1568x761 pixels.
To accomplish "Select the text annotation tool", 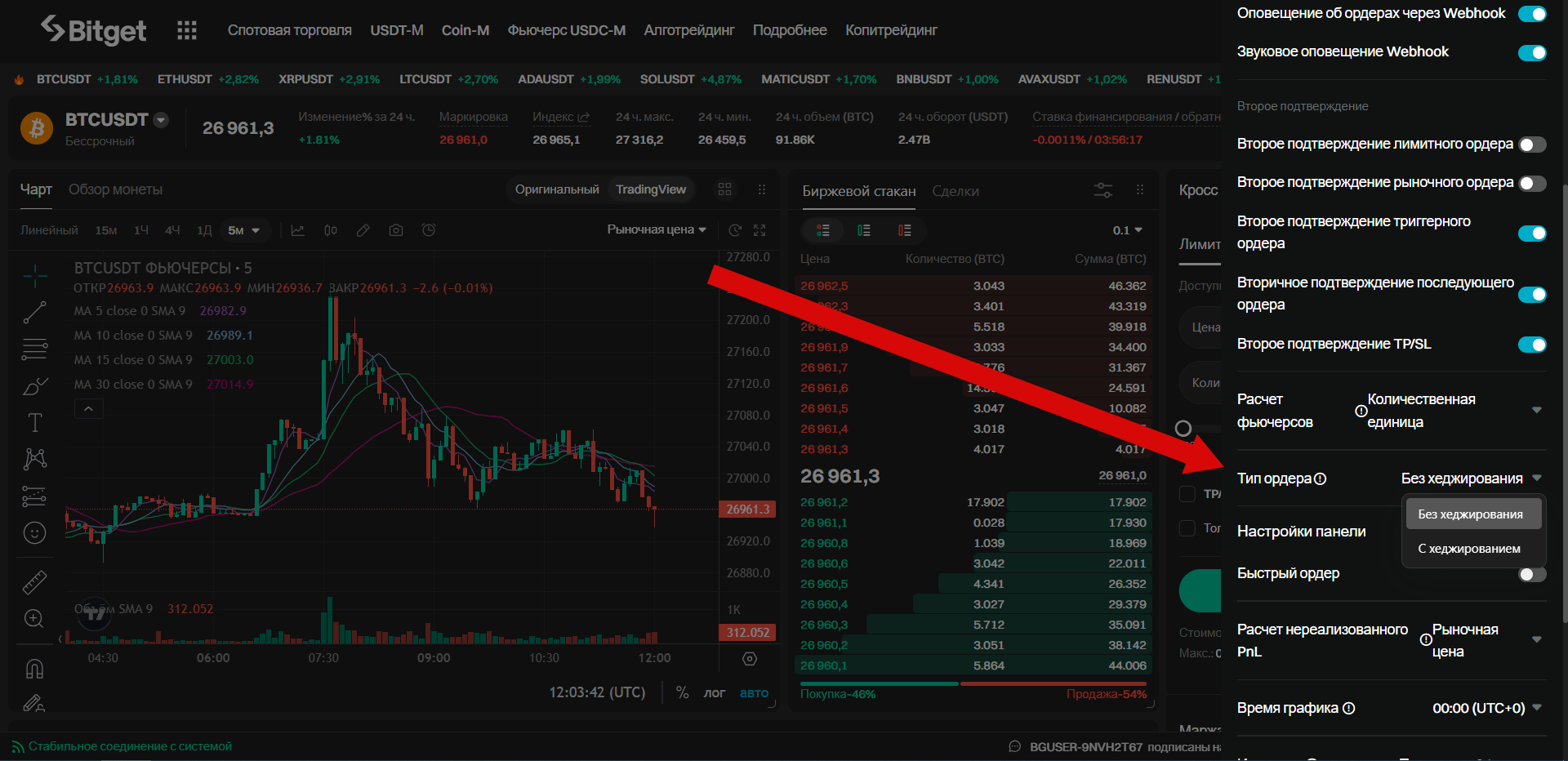I will (x=34, y=422).
